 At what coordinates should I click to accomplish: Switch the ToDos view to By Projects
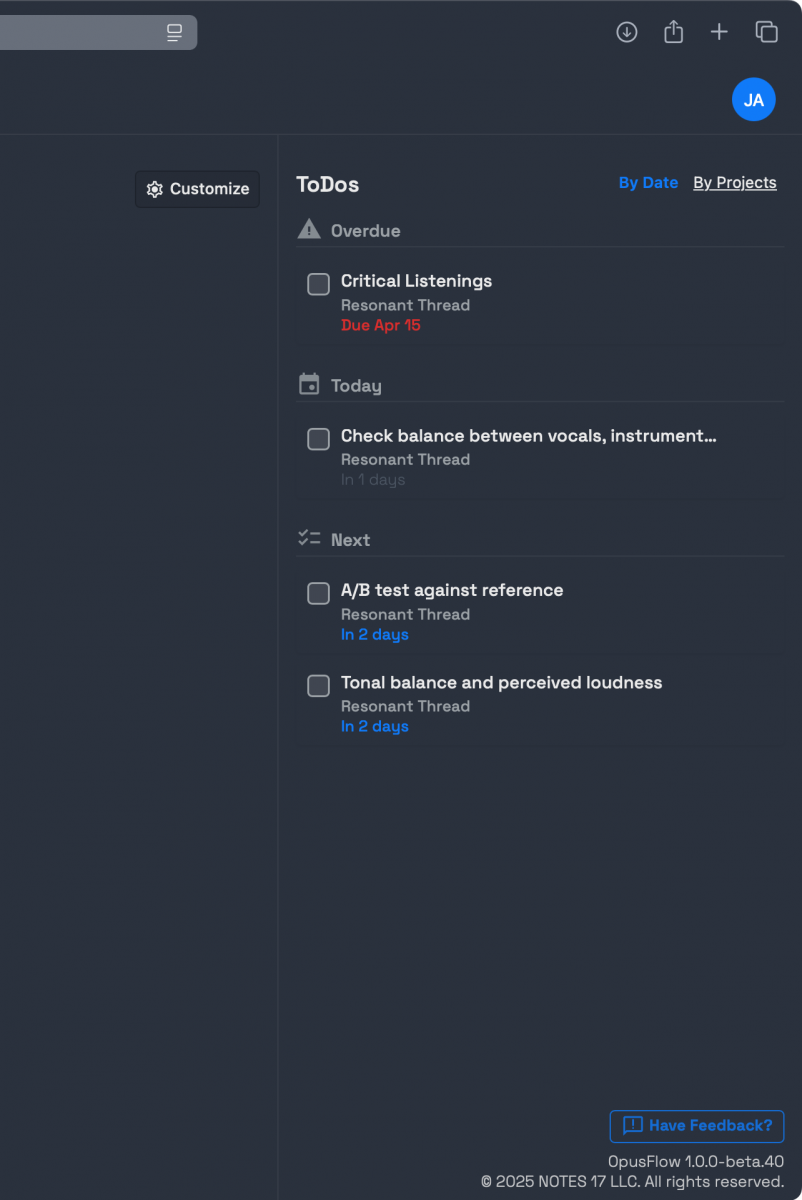click(x=735, y=183)
